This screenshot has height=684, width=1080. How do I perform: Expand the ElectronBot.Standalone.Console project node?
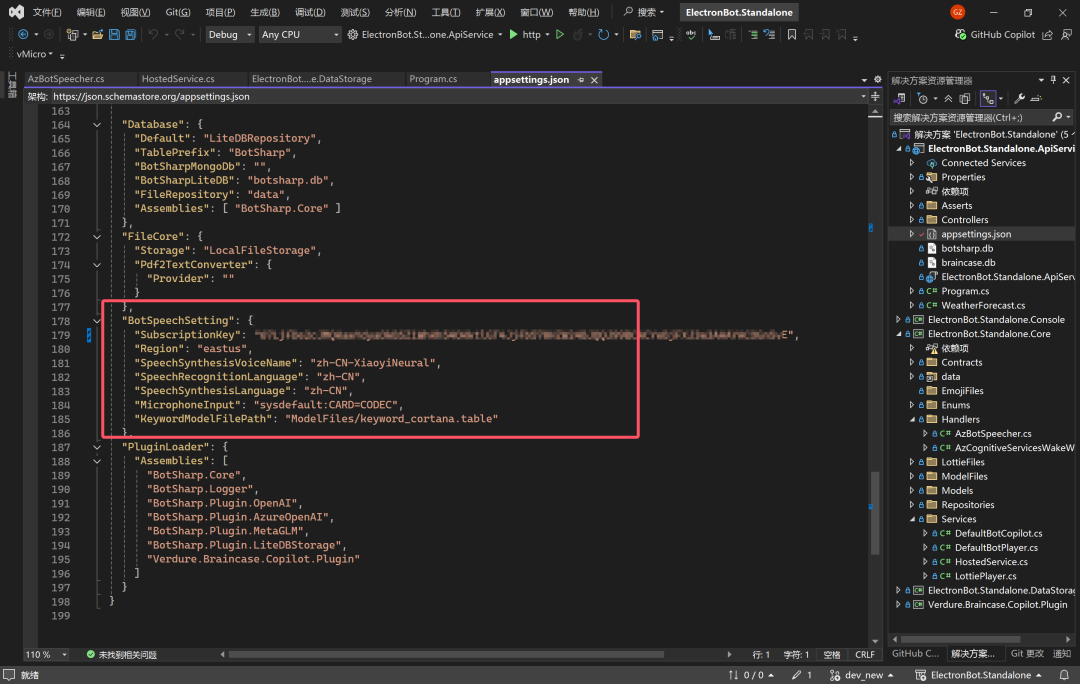tap(898, 320)
